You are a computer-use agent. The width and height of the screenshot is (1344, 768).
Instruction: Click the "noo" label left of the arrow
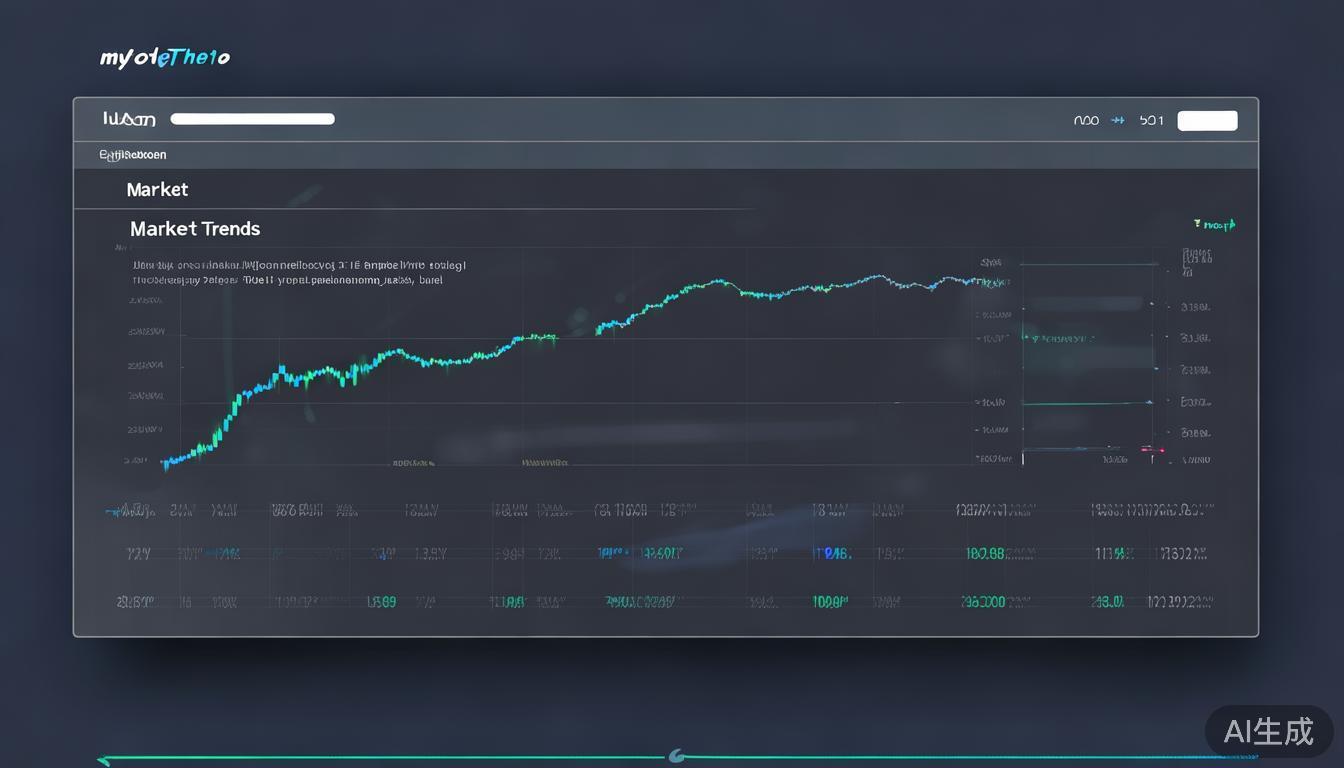(1086, 120)
